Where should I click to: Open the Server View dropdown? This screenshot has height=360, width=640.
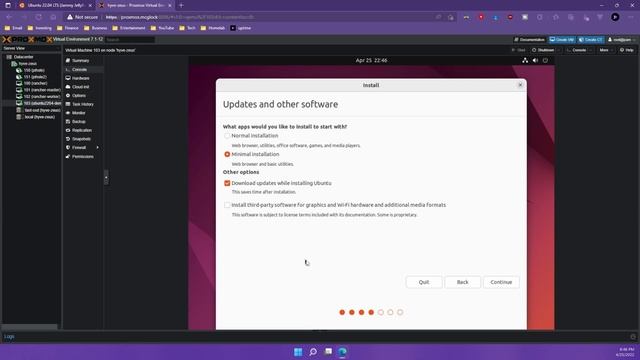(x=31, y=48)
